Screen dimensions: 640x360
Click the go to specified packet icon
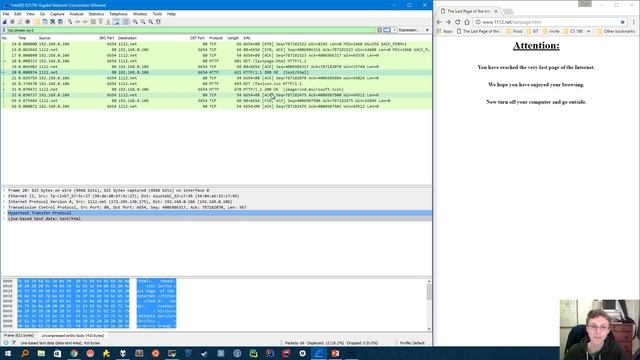click(93, 22)
